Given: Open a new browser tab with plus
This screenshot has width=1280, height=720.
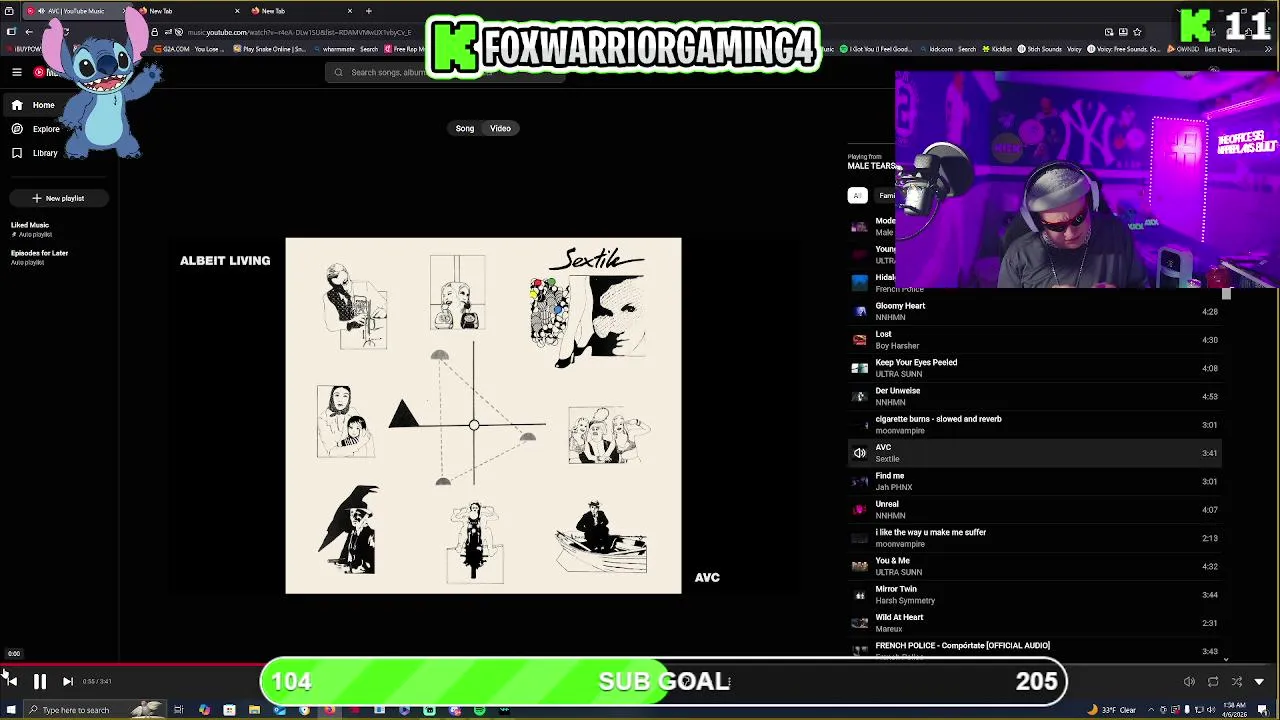Looking at the screenshot, I should pyautogui.click(x=368, y=11).
